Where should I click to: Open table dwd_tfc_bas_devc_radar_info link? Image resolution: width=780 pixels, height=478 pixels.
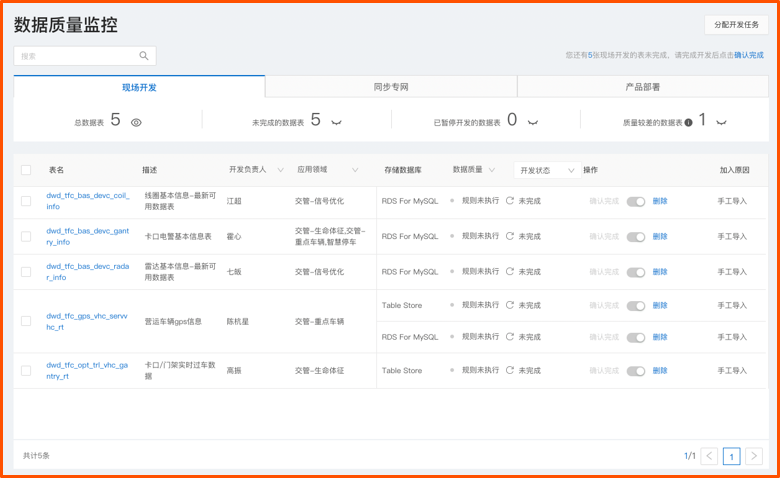[x=88, y=272]
